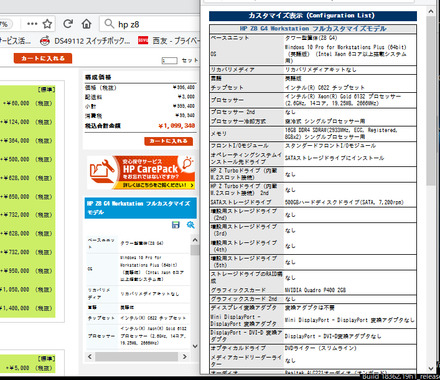Image resolution: width=440 pixels, height=380 pixels.
Task: Click down arrow of Configuration List scrollbar
Action: click(431, 368)
